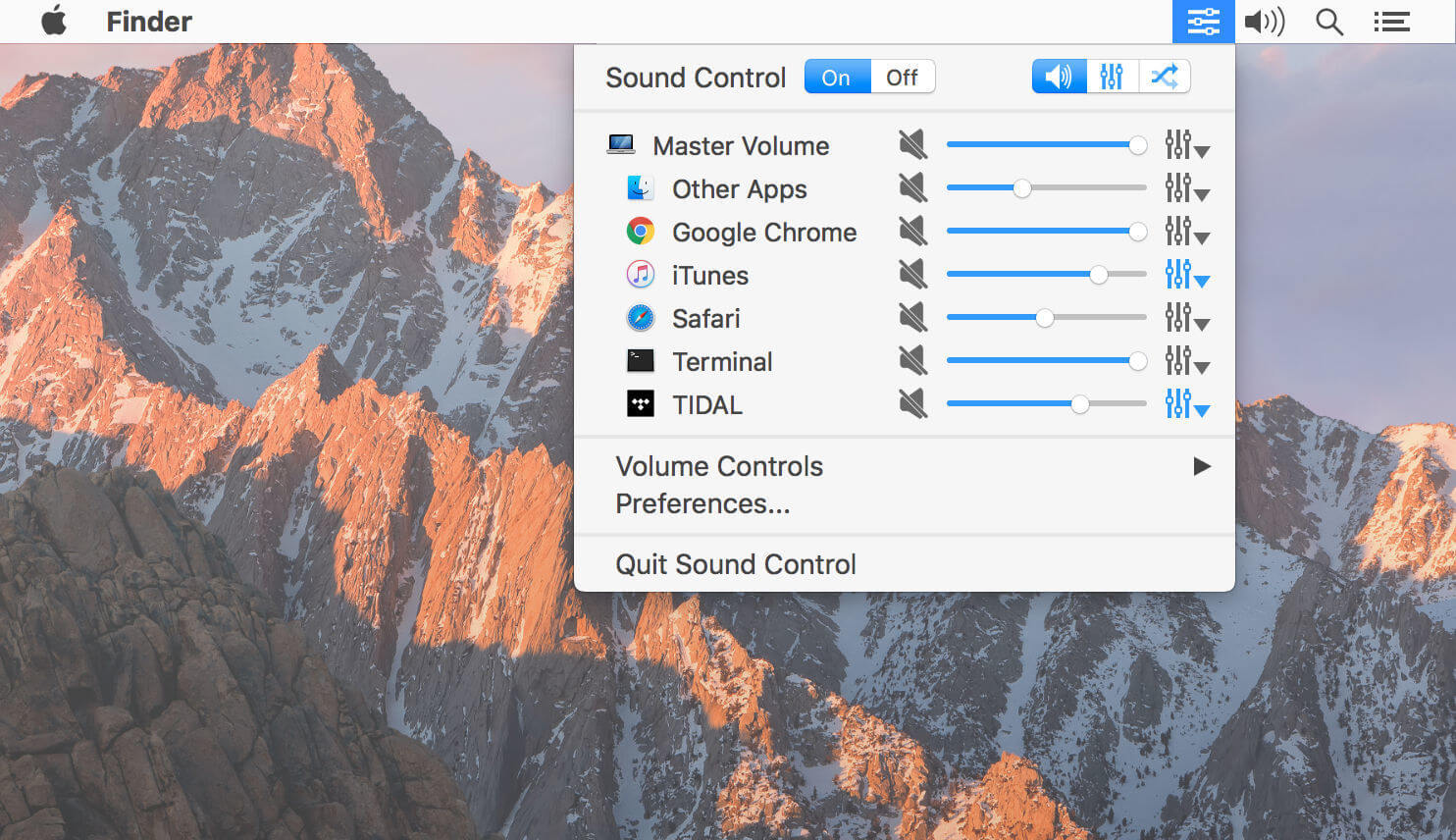Select the speaker volume view button
Viewport: 1456px width, 840px height.
1059,77
